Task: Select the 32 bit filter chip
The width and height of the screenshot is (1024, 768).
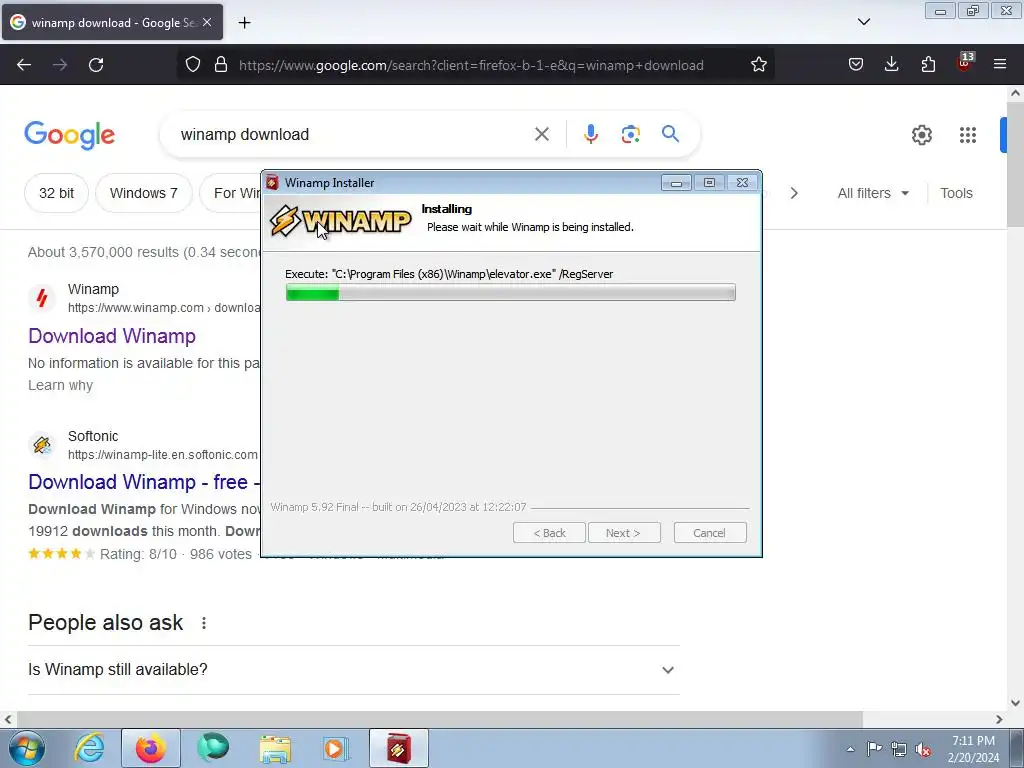Action: click(x=56, y=193)
